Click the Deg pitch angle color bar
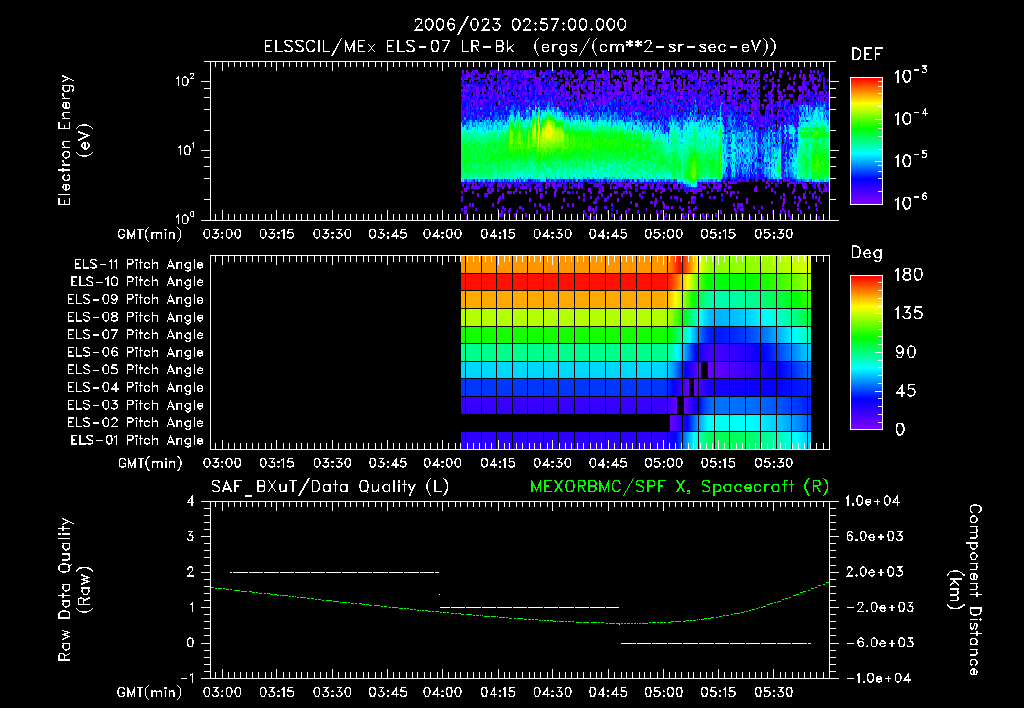1024x708 pixels. tap(866, 352)
